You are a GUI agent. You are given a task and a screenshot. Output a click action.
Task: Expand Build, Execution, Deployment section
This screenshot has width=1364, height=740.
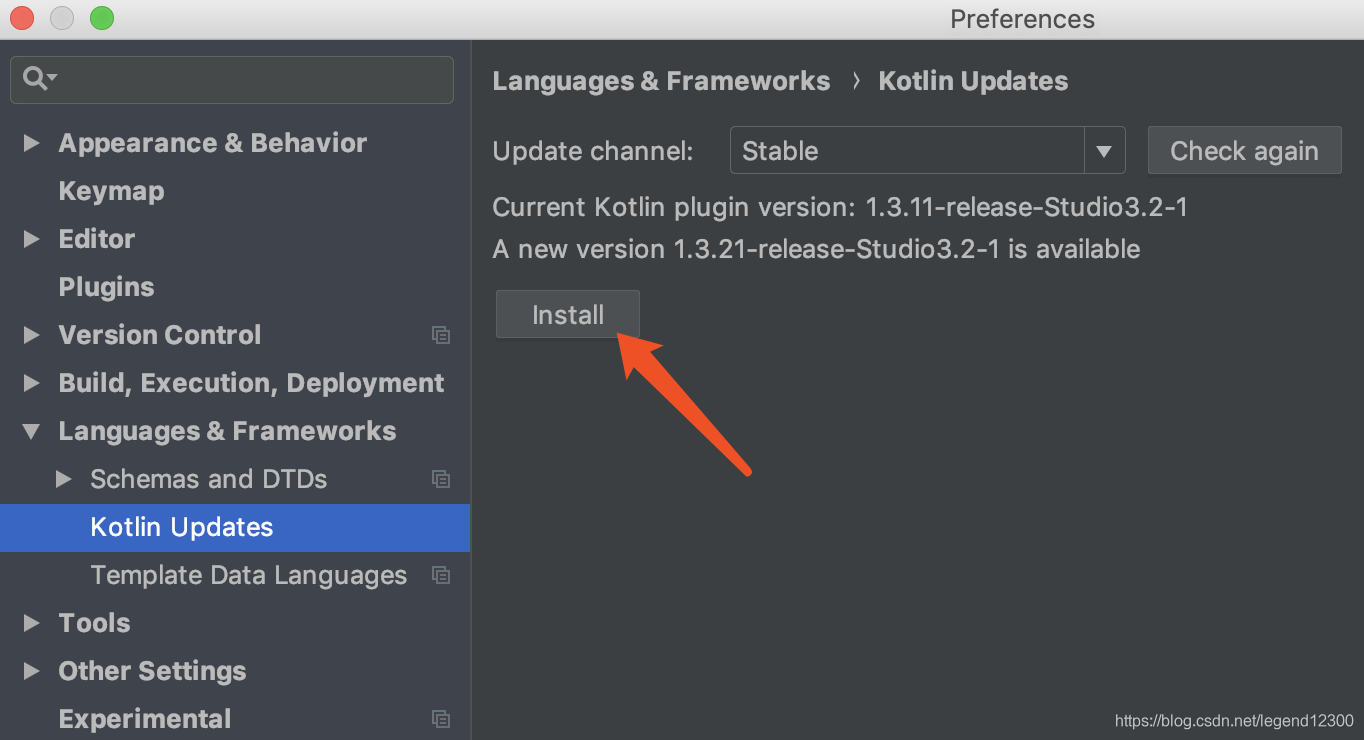pos(31,383)
